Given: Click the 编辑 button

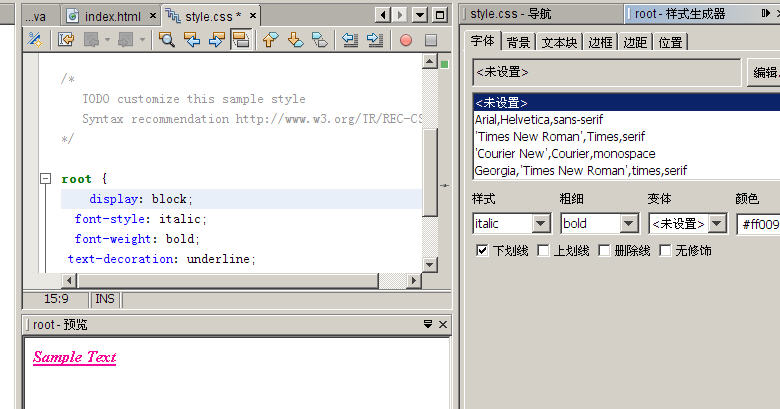Looking at the screenshot, I should 764,73.
